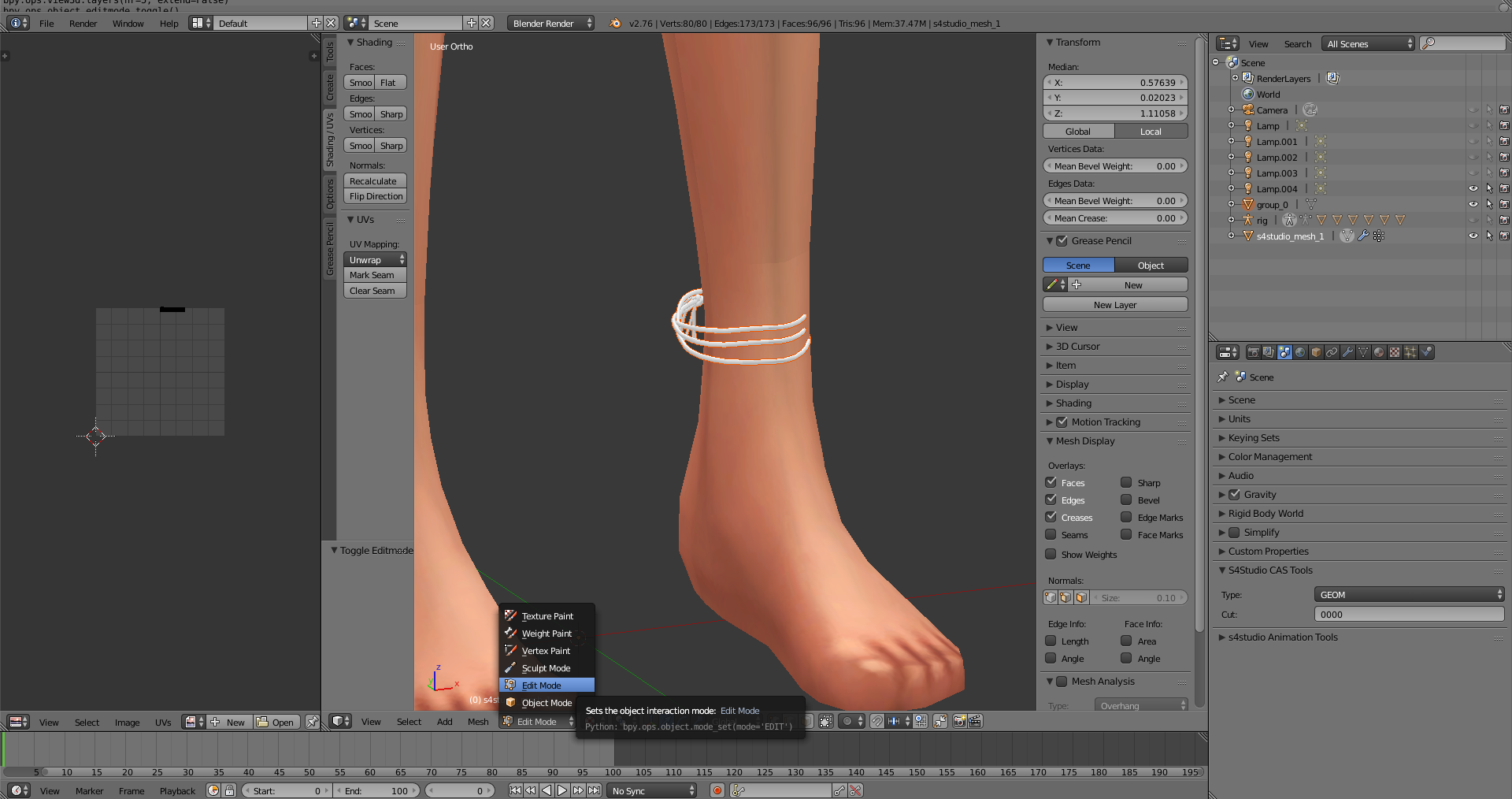Open the Render Layers properties tab

point(1269,352)
